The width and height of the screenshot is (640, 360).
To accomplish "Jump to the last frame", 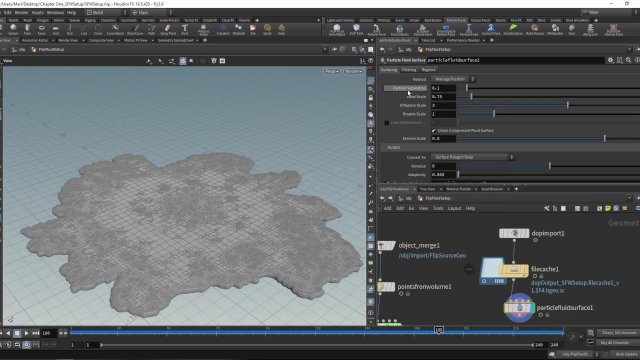I will coord(36,333).
